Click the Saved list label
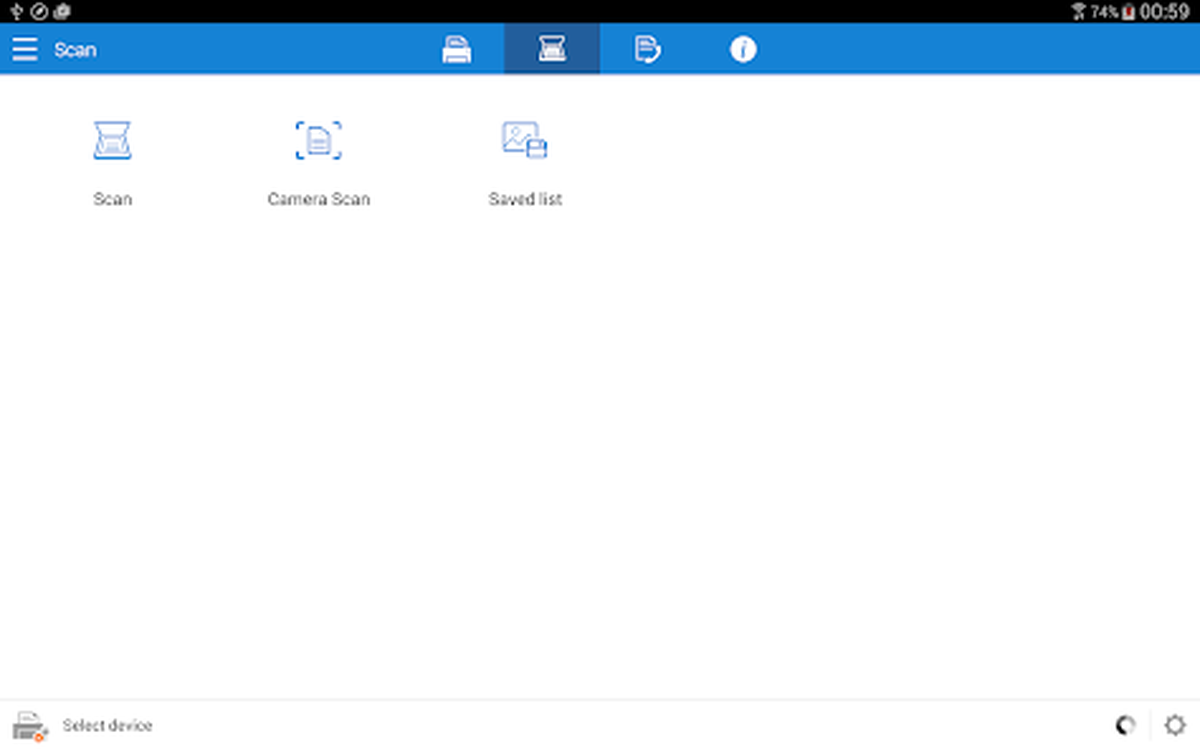Image resolution: width=1200 pixels, height=749 pixels. [525, 199]
